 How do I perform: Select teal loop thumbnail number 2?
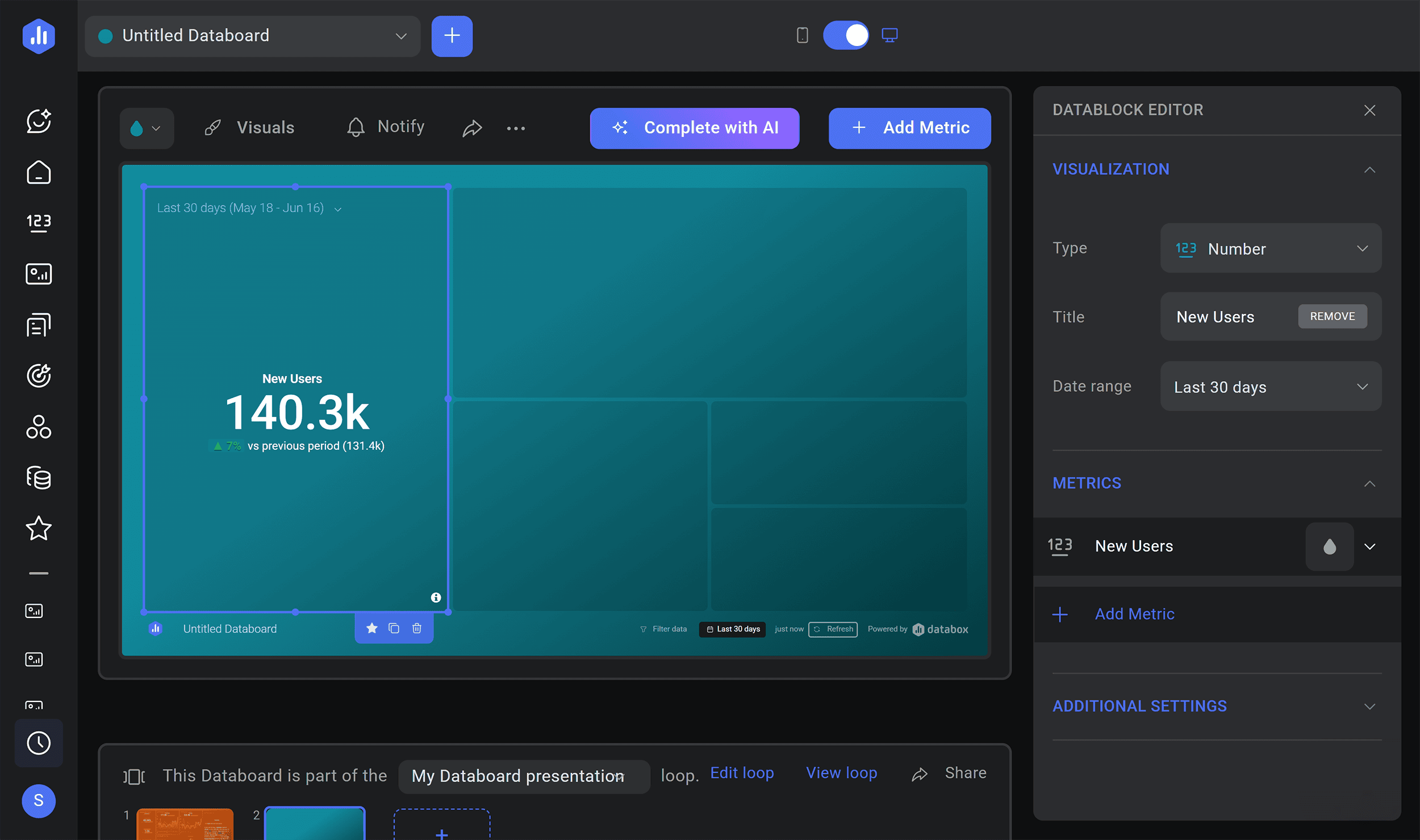(314, 824)
